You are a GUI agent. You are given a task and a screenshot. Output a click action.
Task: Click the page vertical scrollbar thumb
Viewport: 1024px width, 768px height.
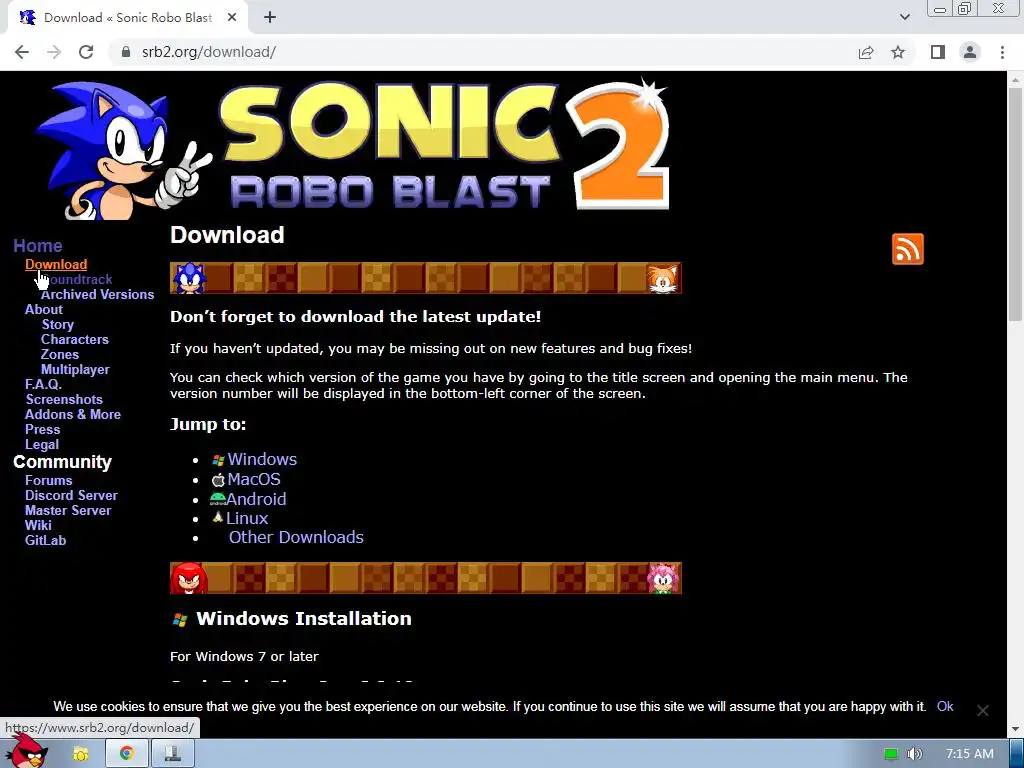pyautogui.click(x=1016, y=204)
